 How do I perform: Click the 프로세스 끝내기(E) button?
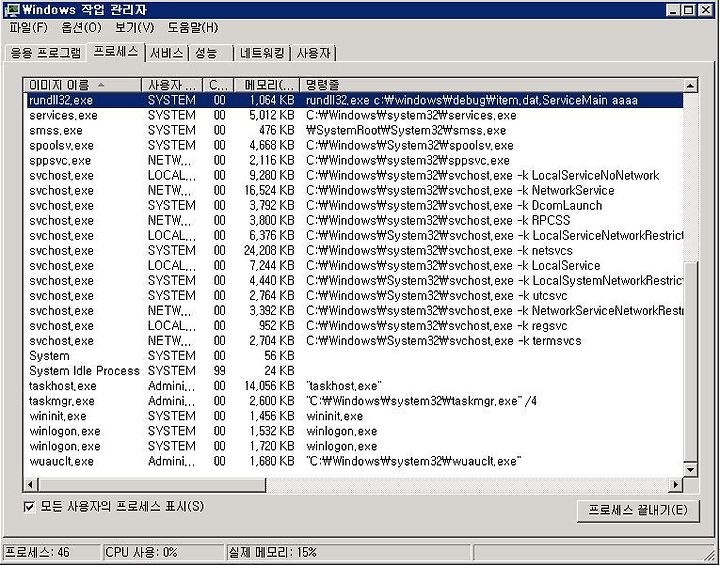[638, 510]
